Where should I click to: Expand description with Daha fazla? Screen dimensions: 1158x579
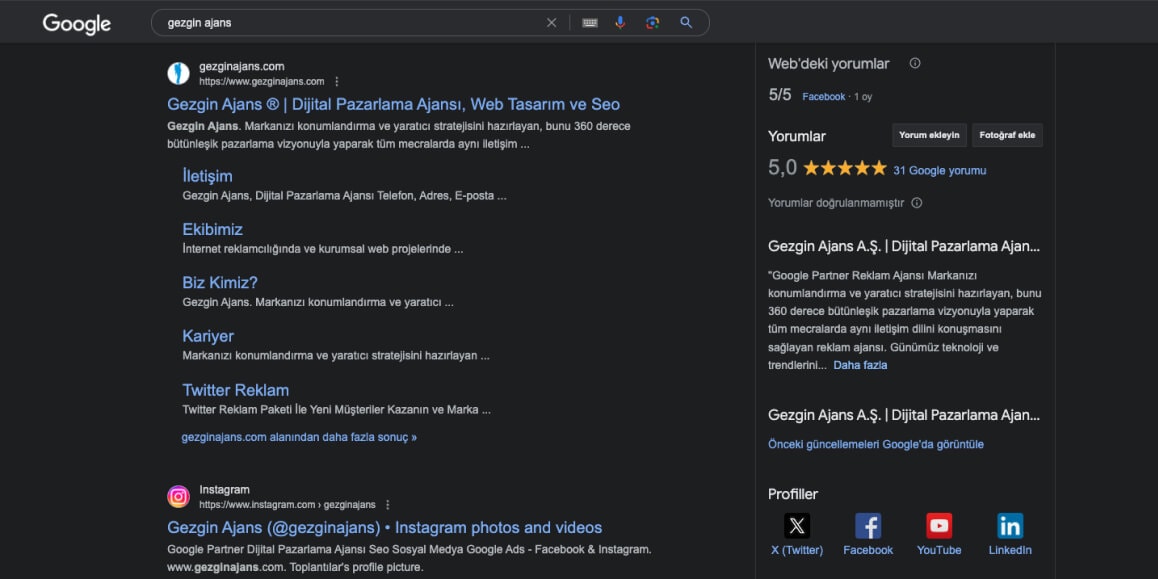(860, 365)
